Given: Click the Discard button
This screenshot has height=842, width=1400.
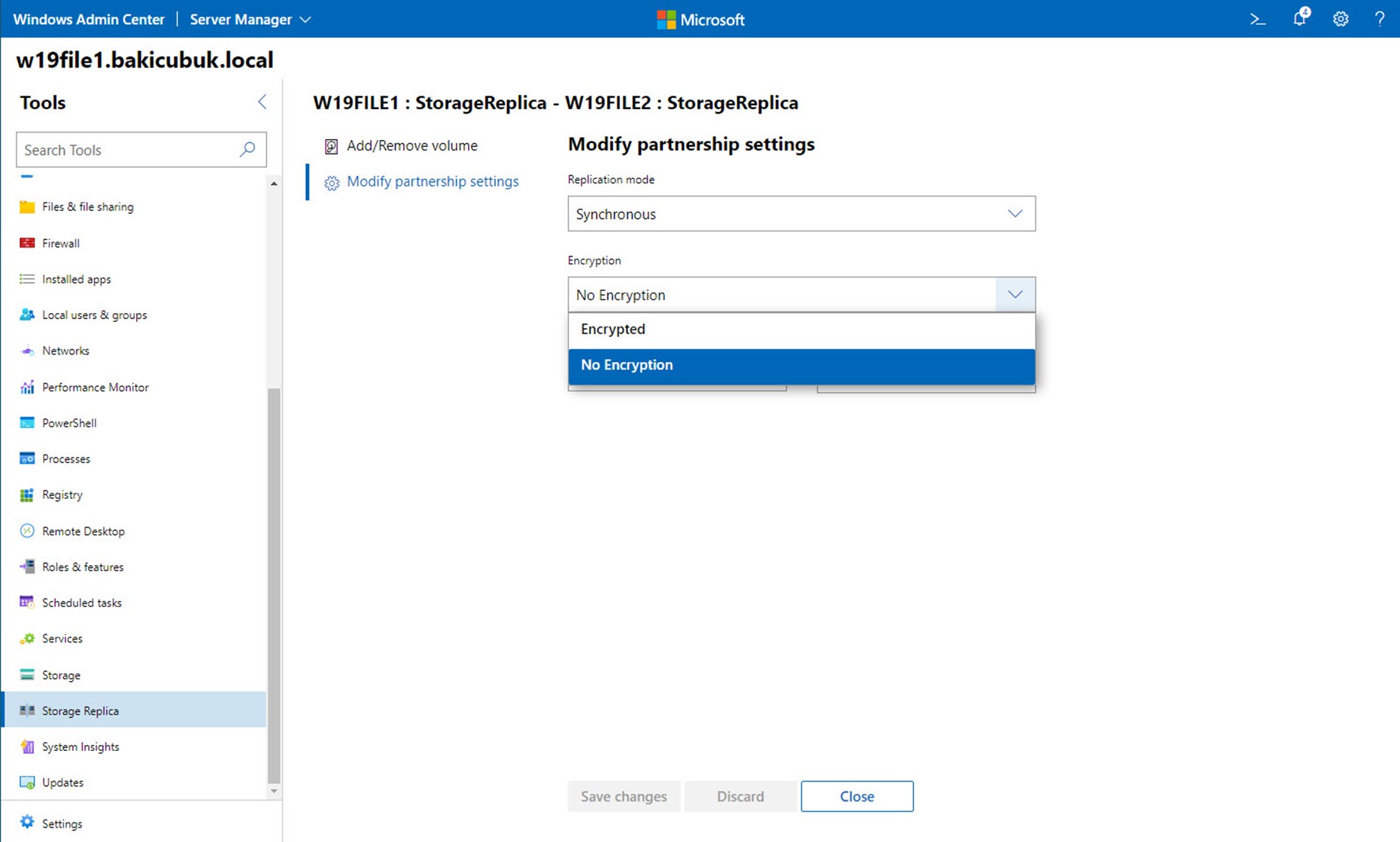Looking at the screenshot, I should [x=740, y=796].
